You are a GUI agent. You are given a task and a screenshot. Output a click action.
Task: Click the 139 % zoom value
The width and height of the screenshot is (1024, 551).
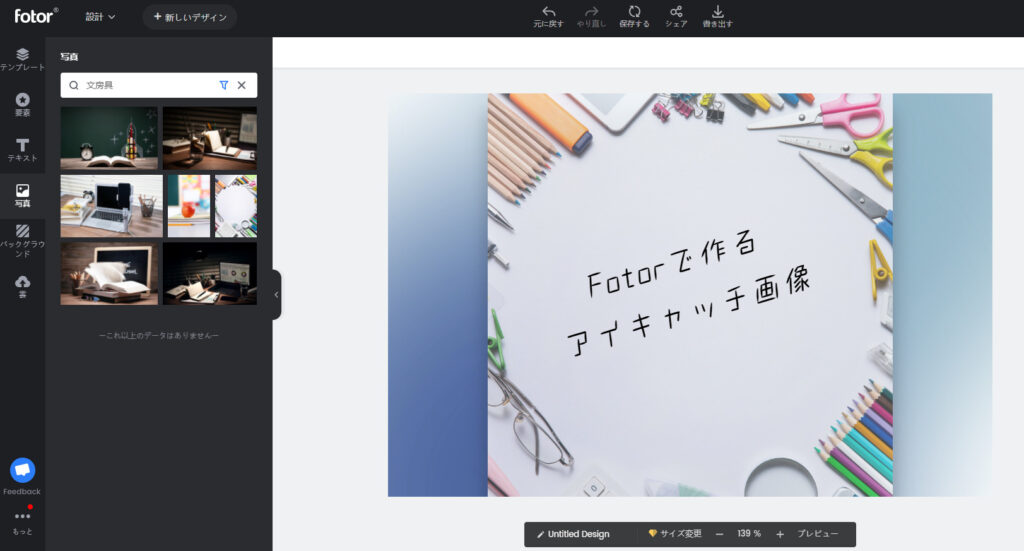(x=749, y=533)
